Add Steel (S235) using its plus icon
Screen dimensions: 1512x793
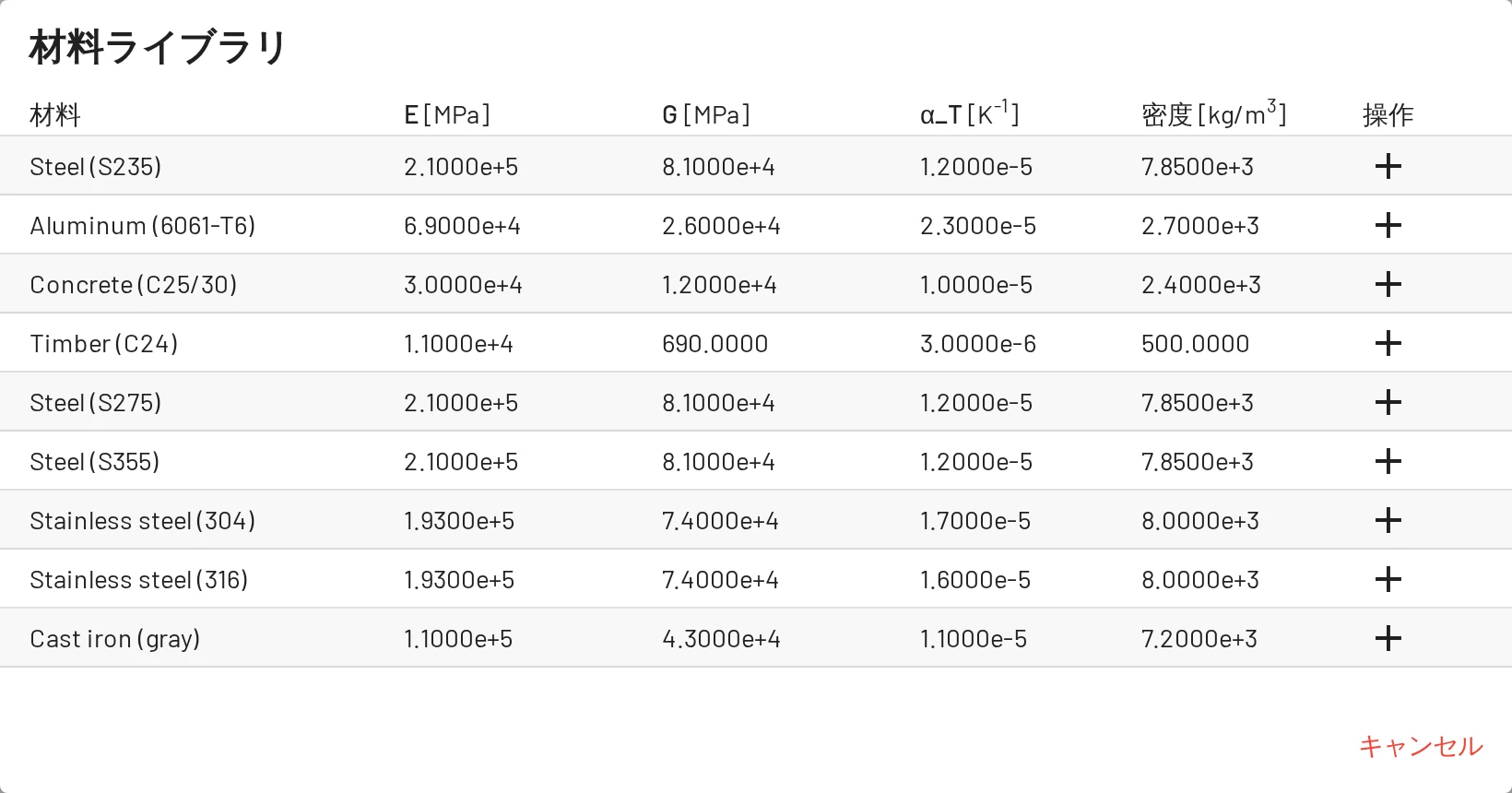1388,166
